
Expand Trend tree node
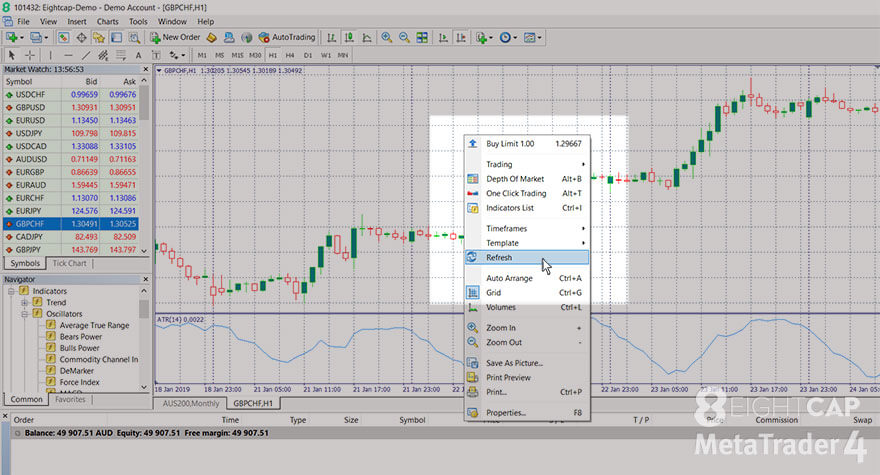[x=25, y=303]
